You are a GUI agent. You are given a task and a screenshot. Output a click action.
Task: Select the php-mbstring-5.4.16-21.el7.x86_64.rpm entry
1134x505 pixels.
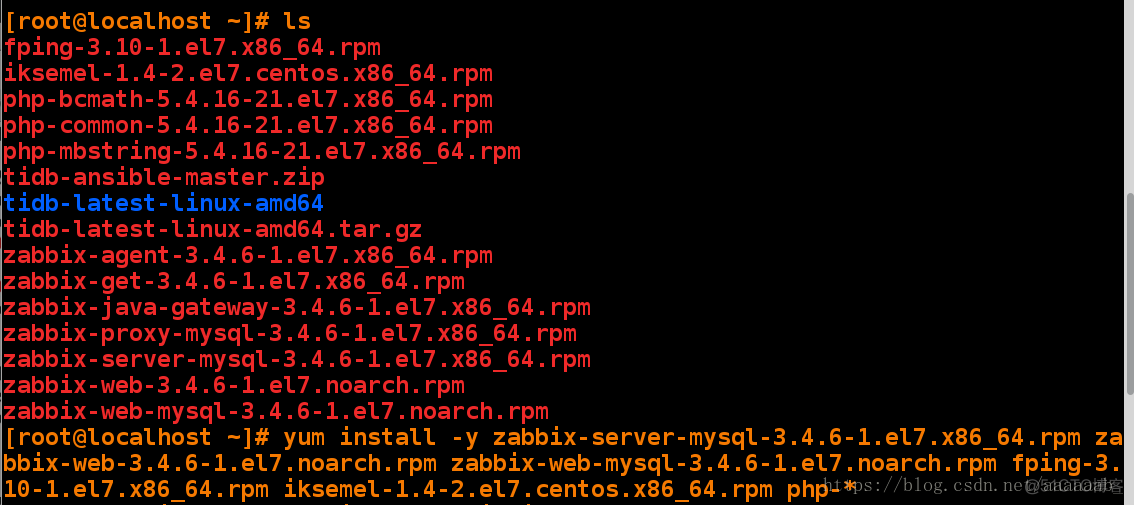(262, 152)
